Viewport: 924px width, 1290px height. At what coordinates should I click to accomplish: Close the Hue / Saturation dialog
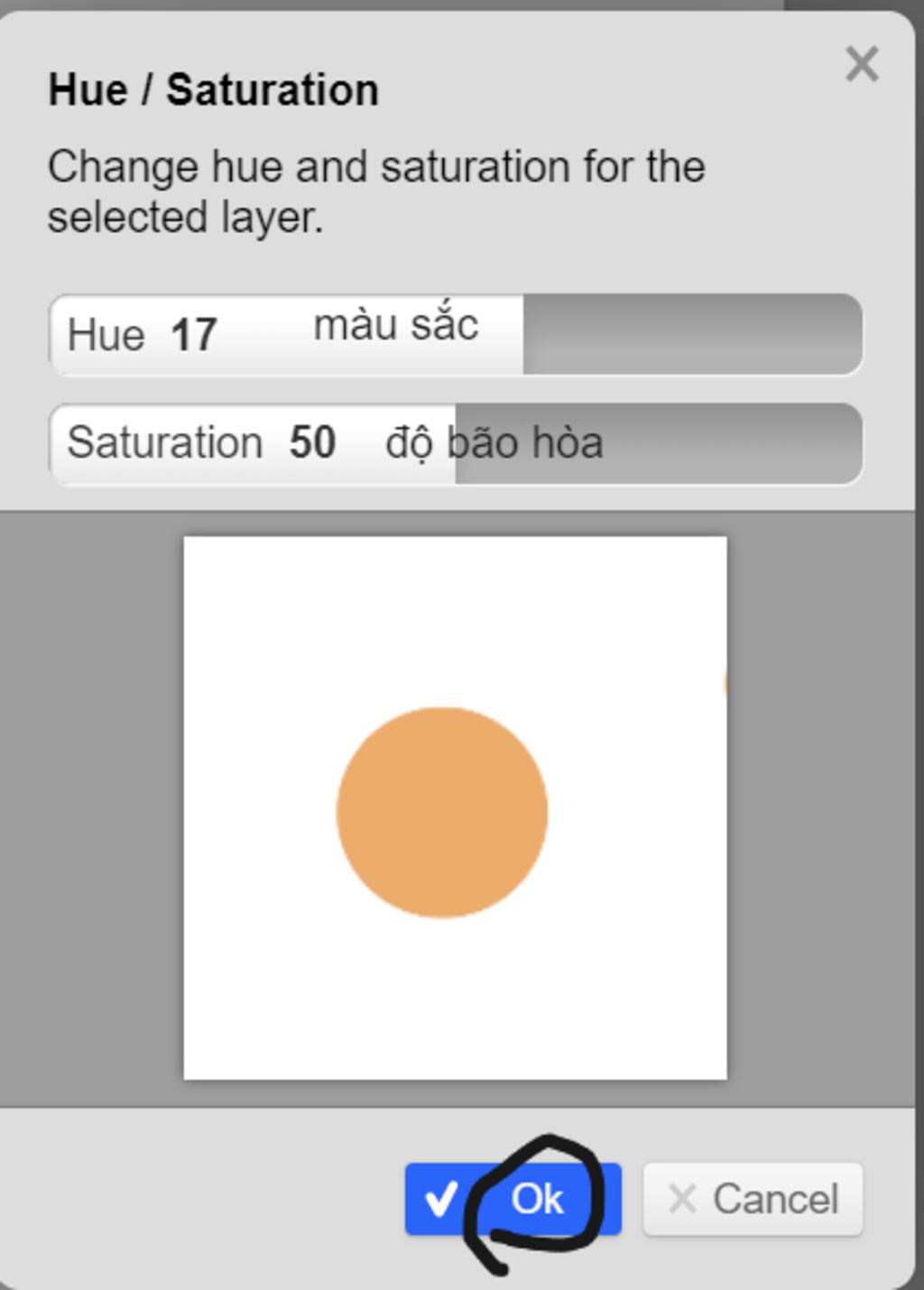pyautogui.click(x=862, y=65)
